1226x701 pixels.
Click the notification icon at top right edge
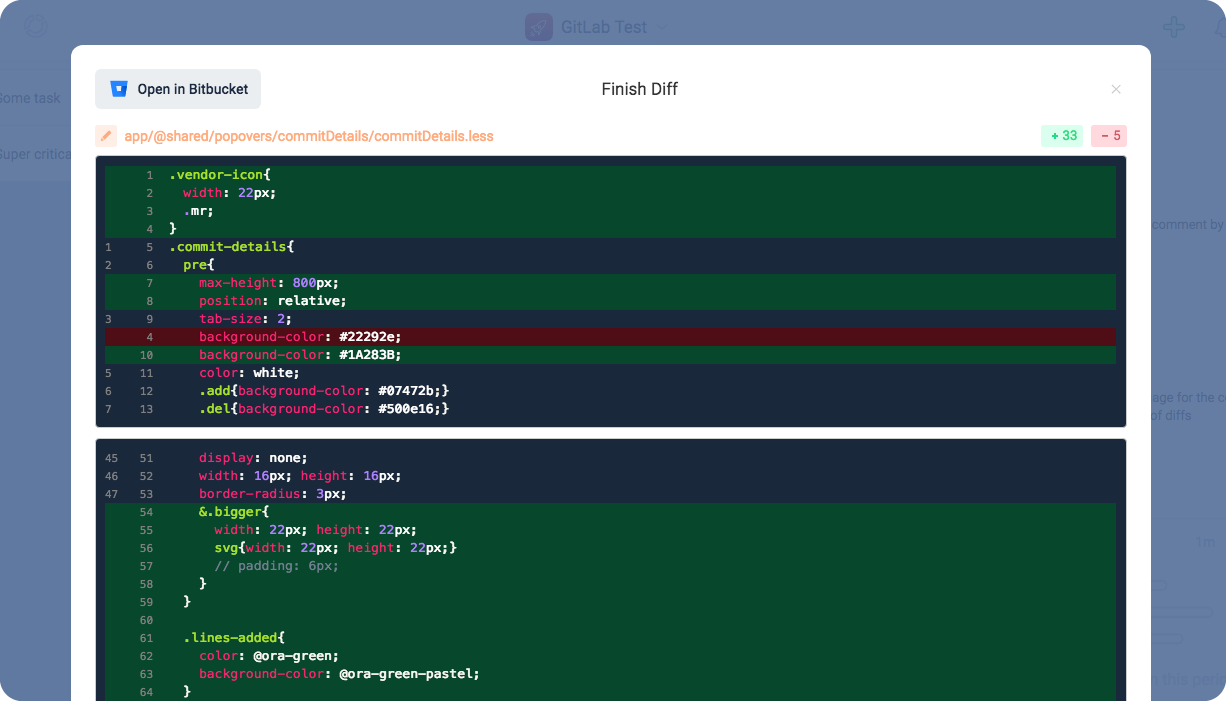coord(1220,26)
